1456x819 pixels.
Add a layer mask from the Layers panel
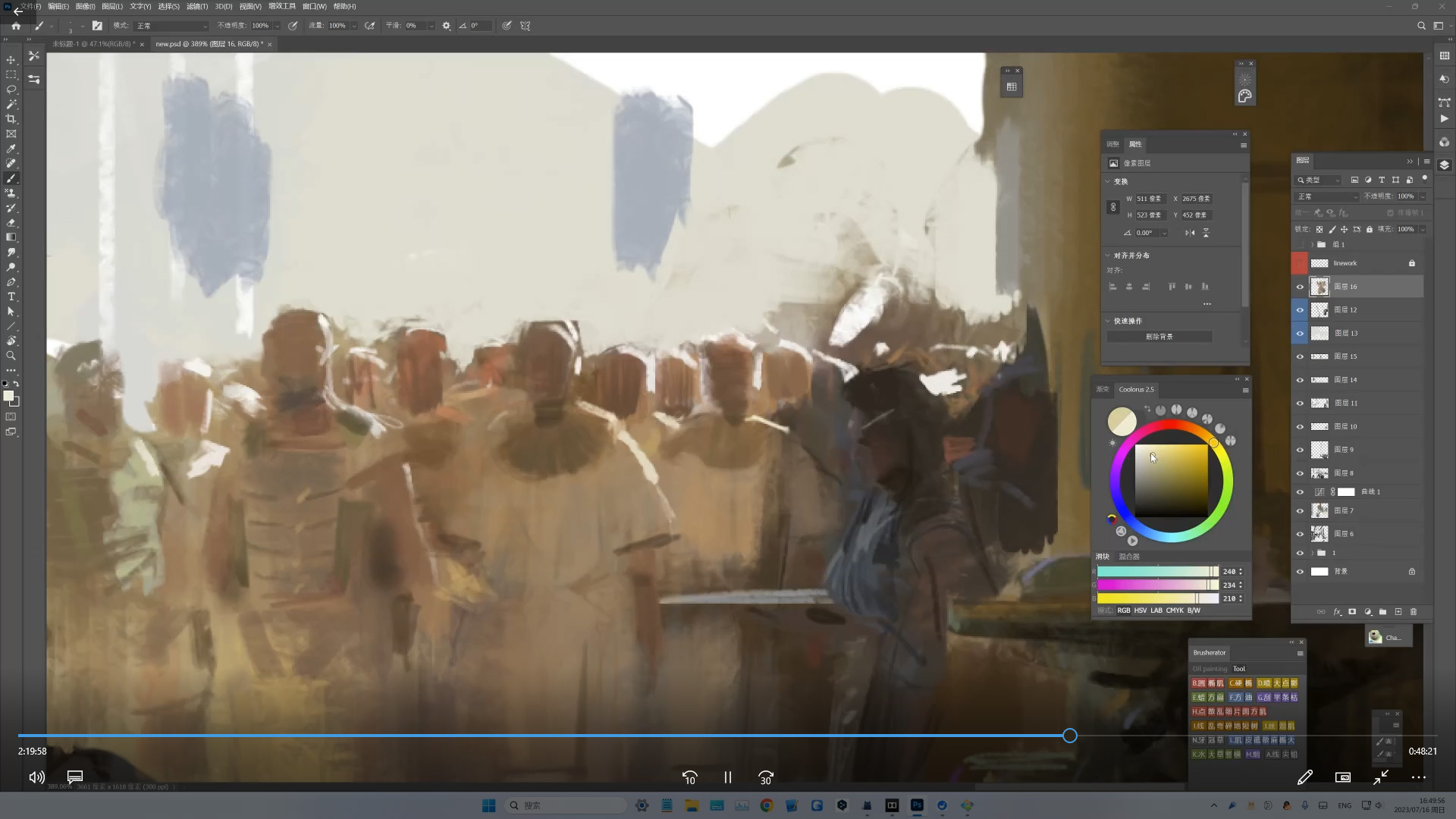click(1352, 612)
